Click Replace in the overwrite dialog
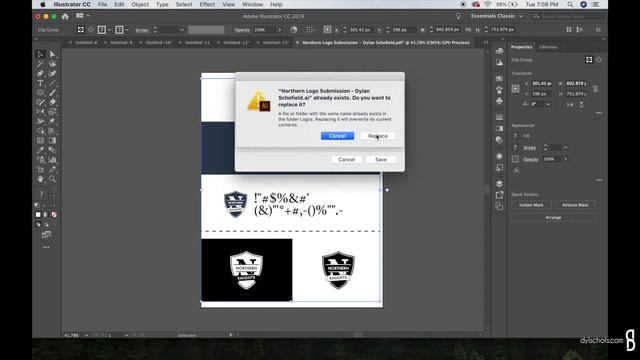640x360 pixels. click(x=378, y=136)
